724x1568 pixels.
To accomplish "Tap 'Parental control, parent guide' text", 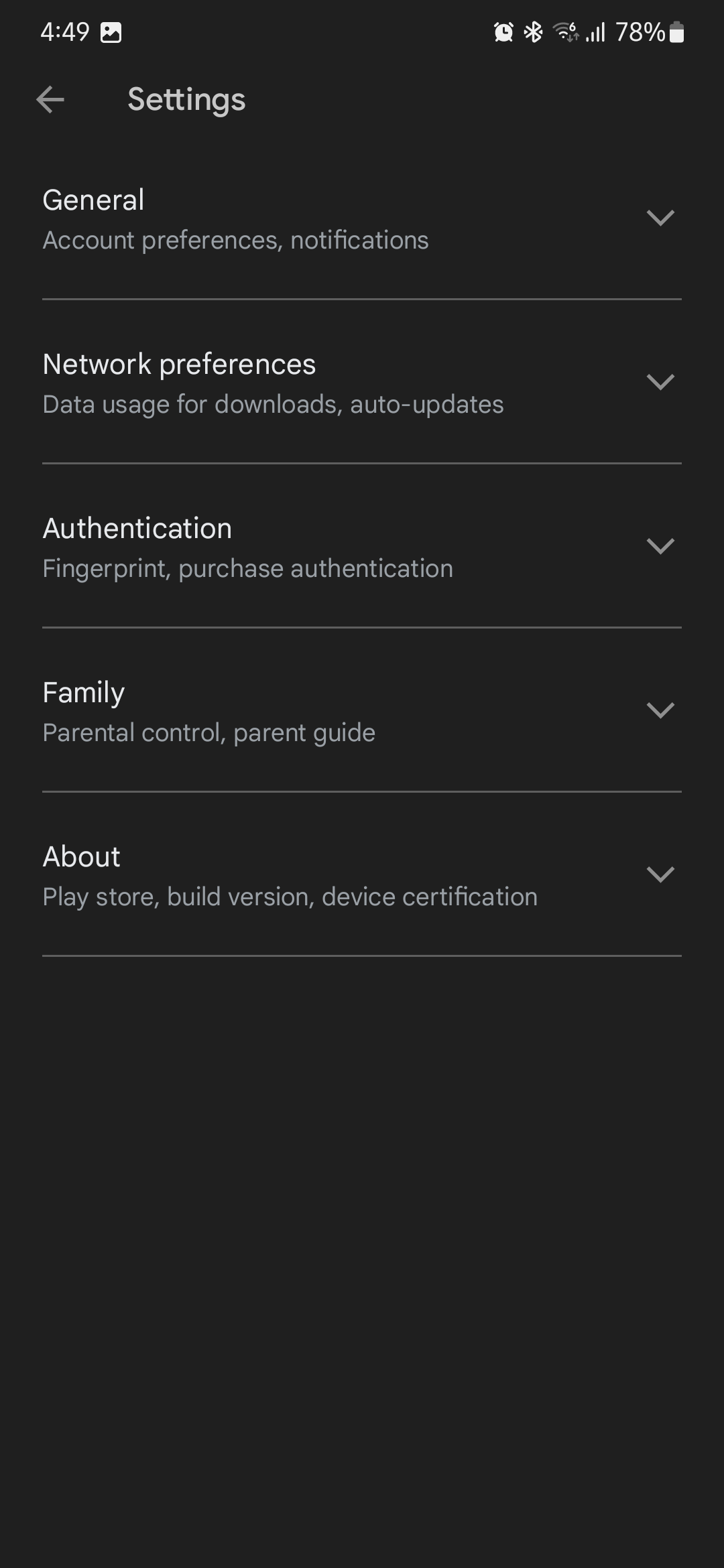I will 208,732.
